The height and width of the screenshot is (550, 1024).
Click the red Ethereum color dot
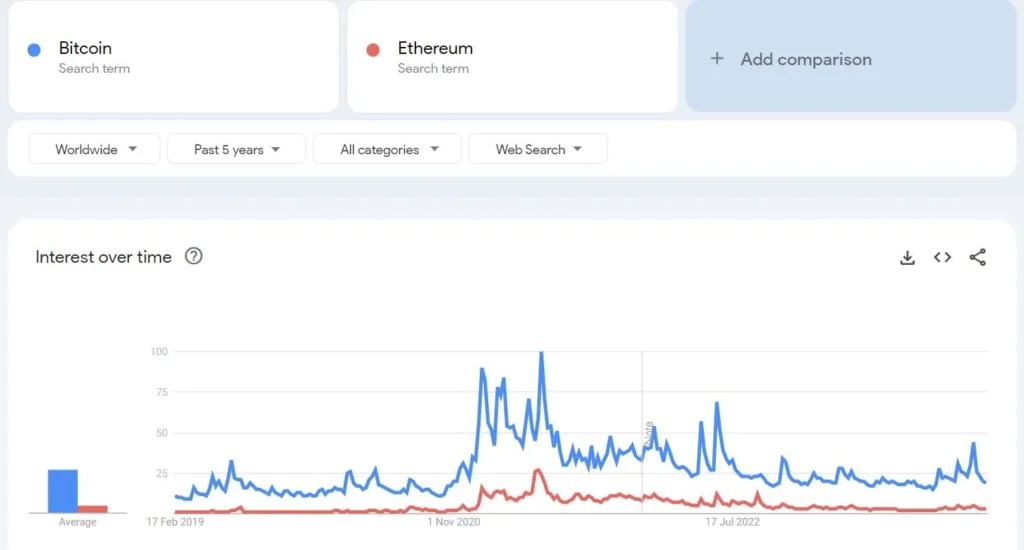click(373, 49)
